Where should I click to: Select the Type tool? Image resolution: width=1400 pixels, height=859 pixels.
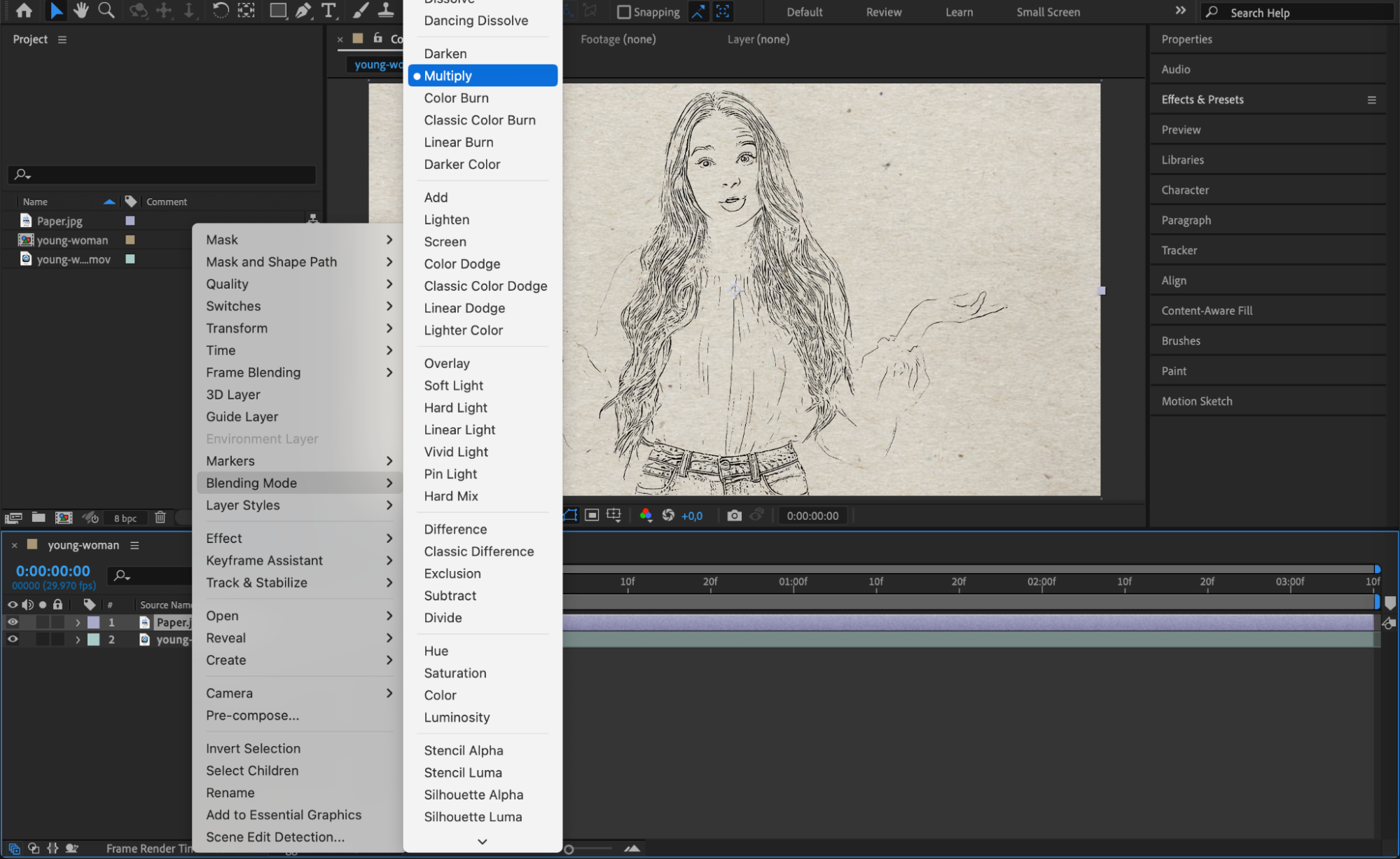coord(328,11)
